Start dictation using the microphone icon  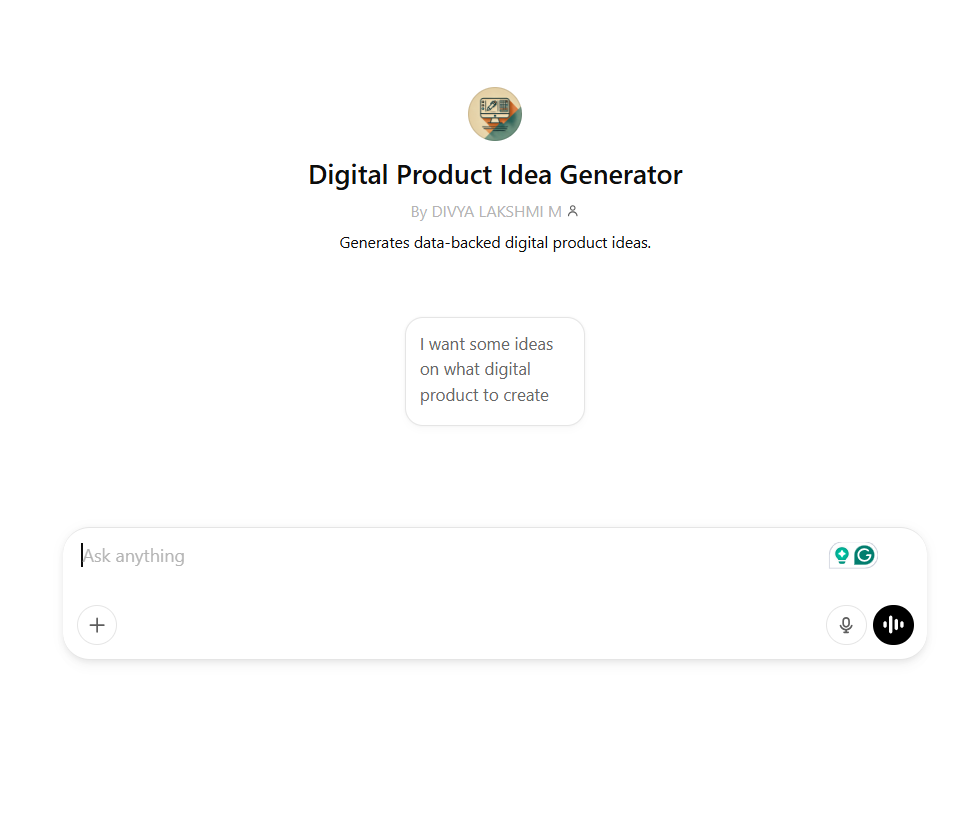[846, 624]
